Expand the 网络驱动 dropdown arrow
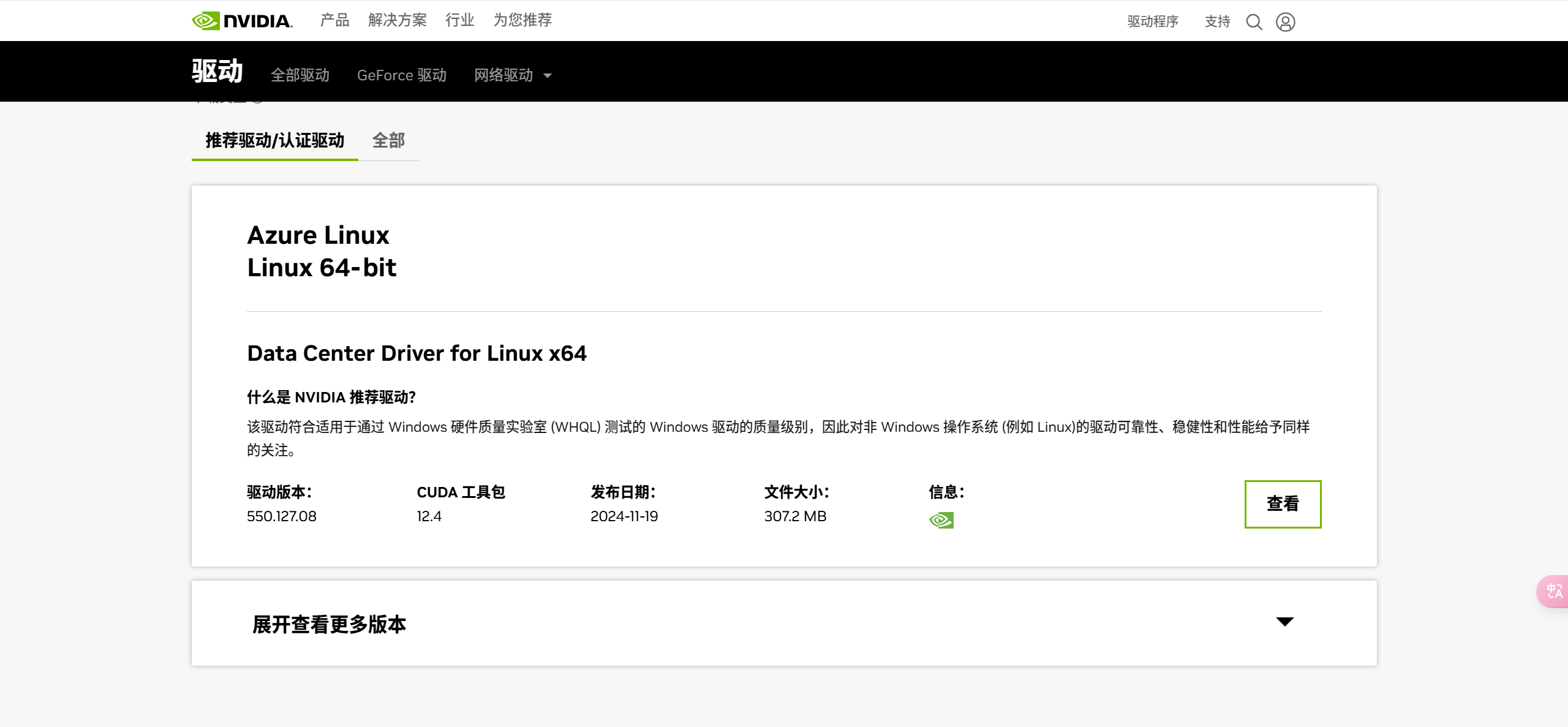The height and width of the screenshot is (727, 1568). tap(548, 76)
